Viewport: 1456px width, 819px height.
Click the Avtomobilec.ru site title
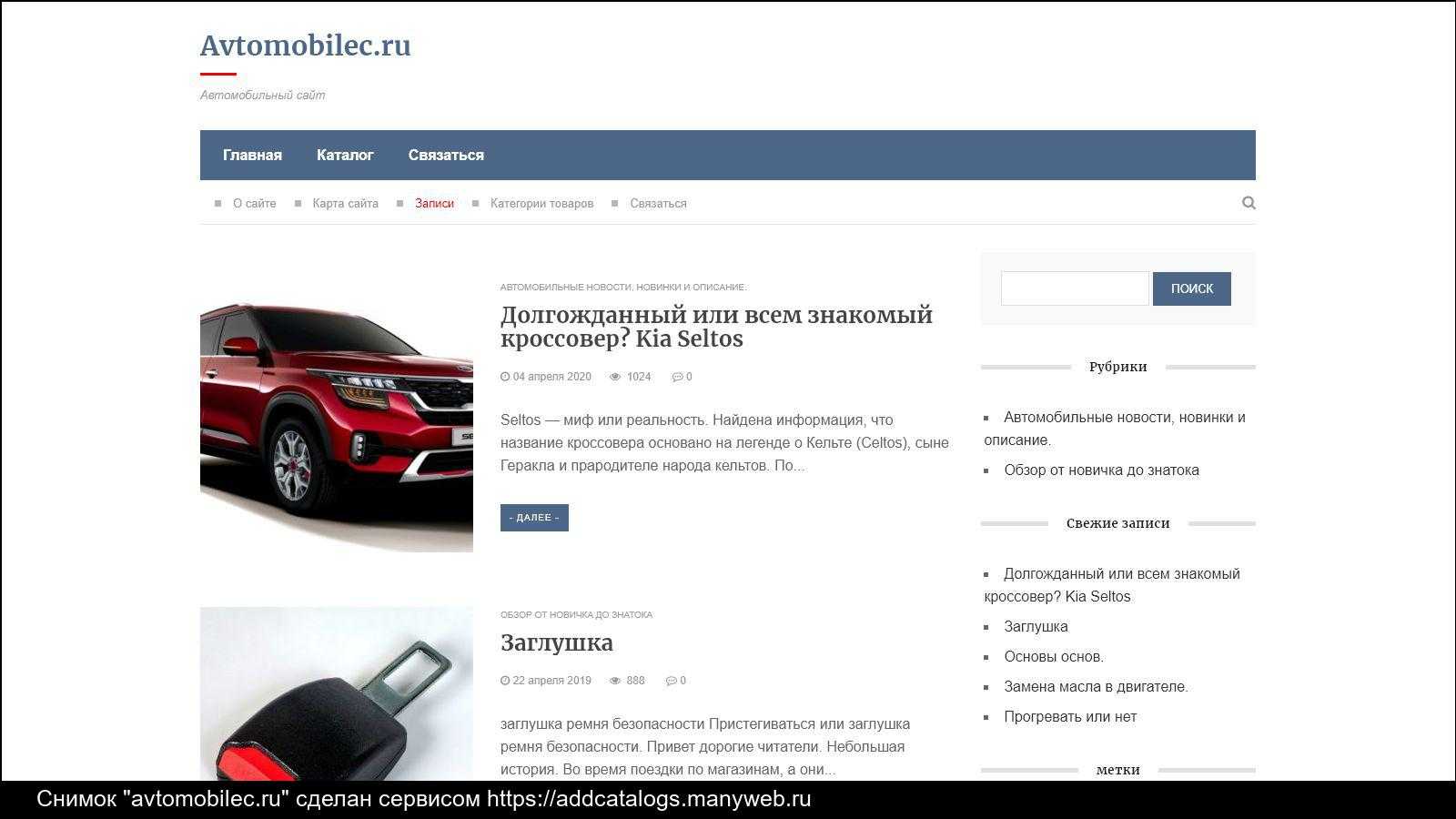pyautogui.click(x=306, y=45)
